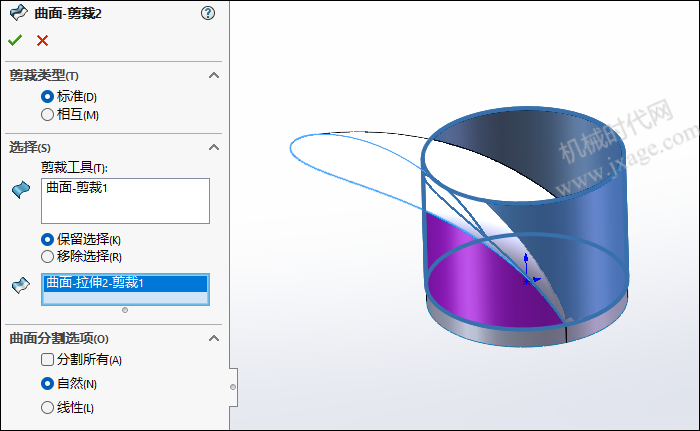Select 线性(L) split option
700x431 pixels.
pyautogui.click(x=47, y=408)
